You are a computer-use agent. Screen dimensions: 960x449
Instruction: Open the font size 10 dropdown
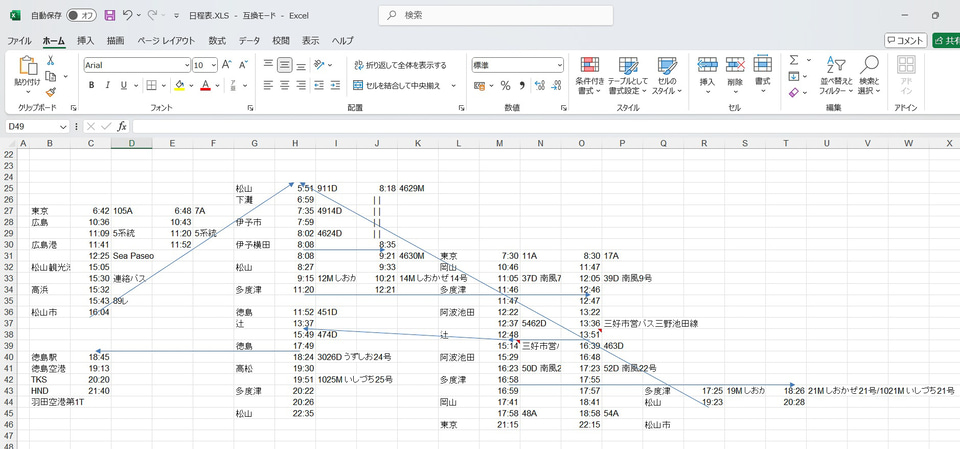[x=214, y=65]
